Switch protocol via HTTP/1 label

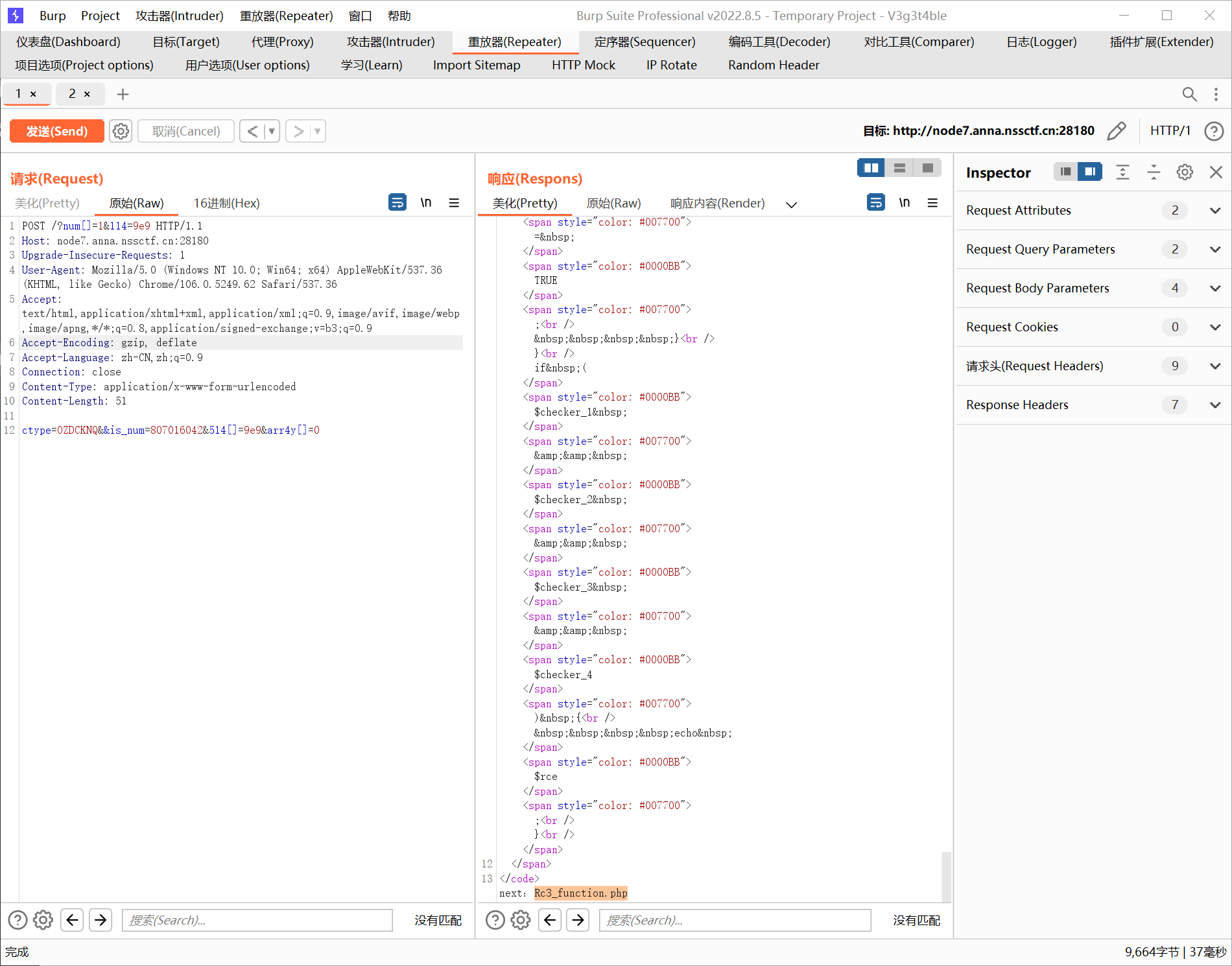[1170, 131]
